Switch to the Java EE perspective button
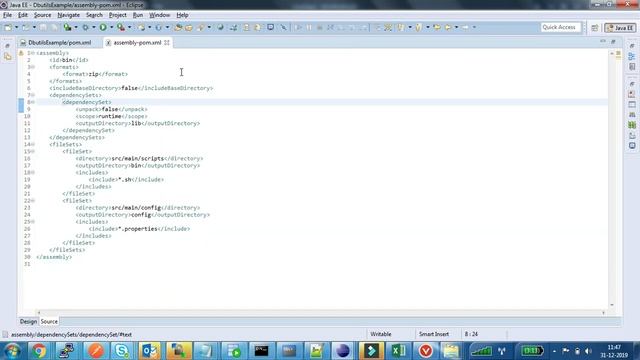The width and height of the screenshot is (640, 360). click(620, 28)
